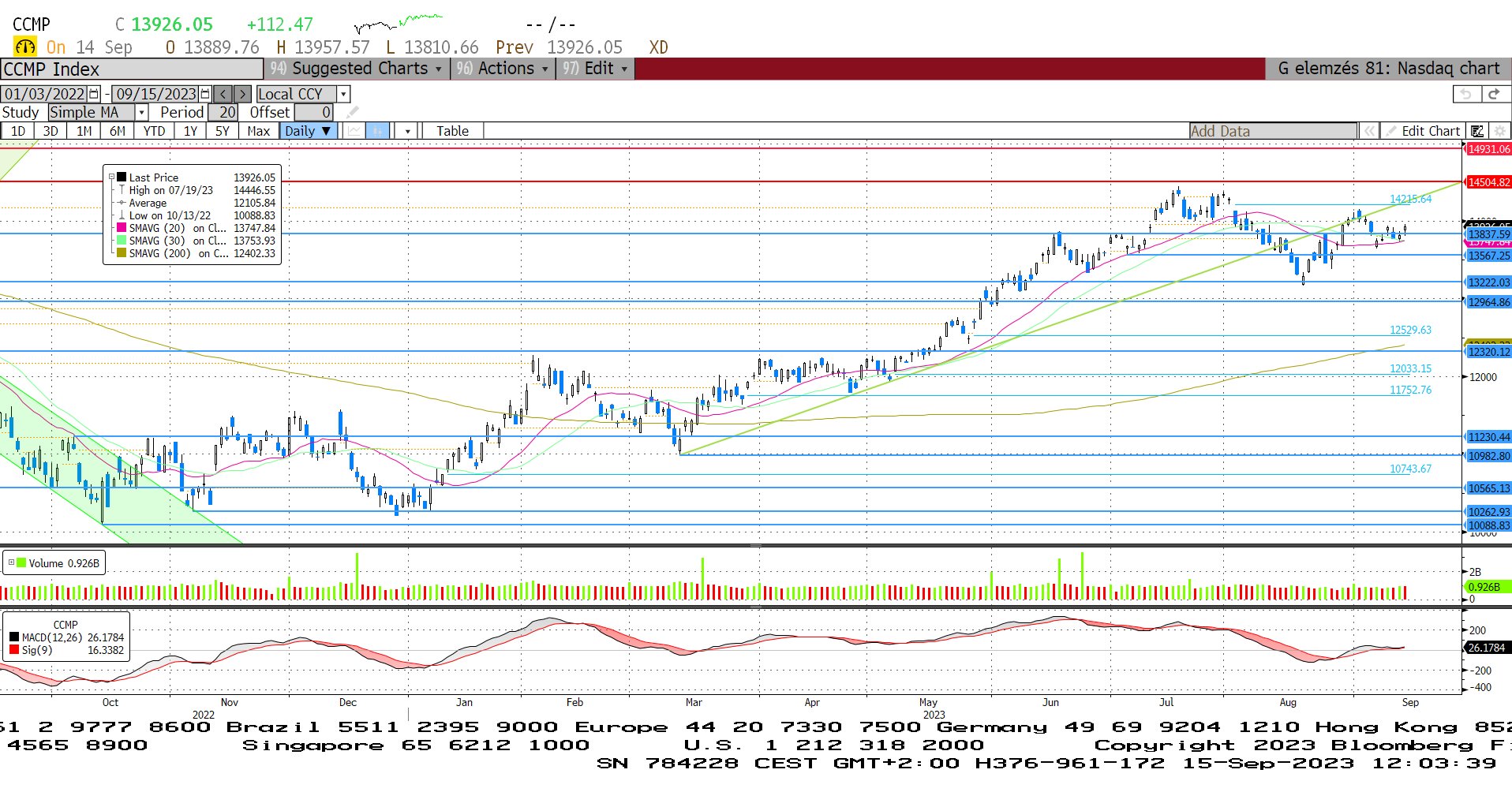Click the light green SMAVG (30) swatch
This screenshot has width=1512, height=807.
pyautogui.click(x=122, y=241)
